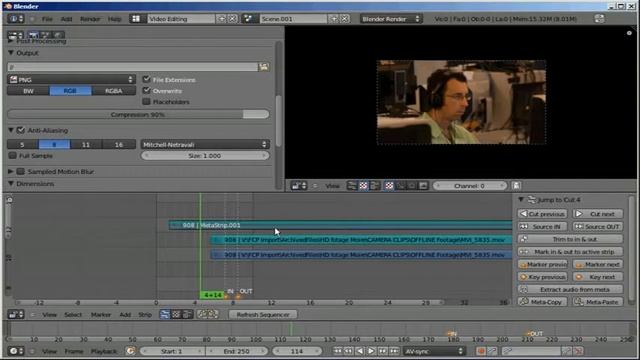Click the Meta-Copy button
The image size is (640, 360).
point(542,302)
